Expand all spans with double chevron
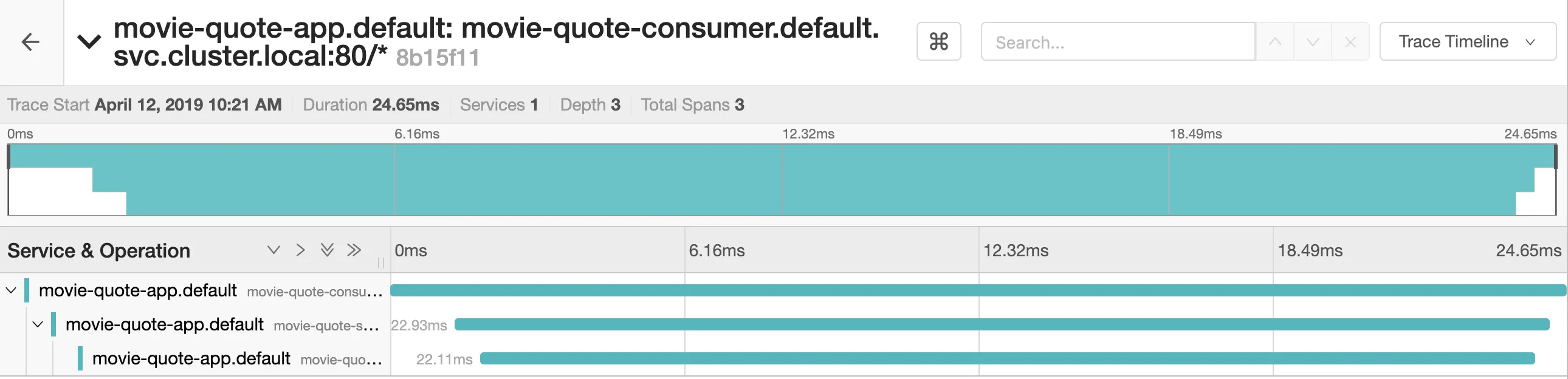This screenshot has height=379, width=1568. tap(327, 250)
